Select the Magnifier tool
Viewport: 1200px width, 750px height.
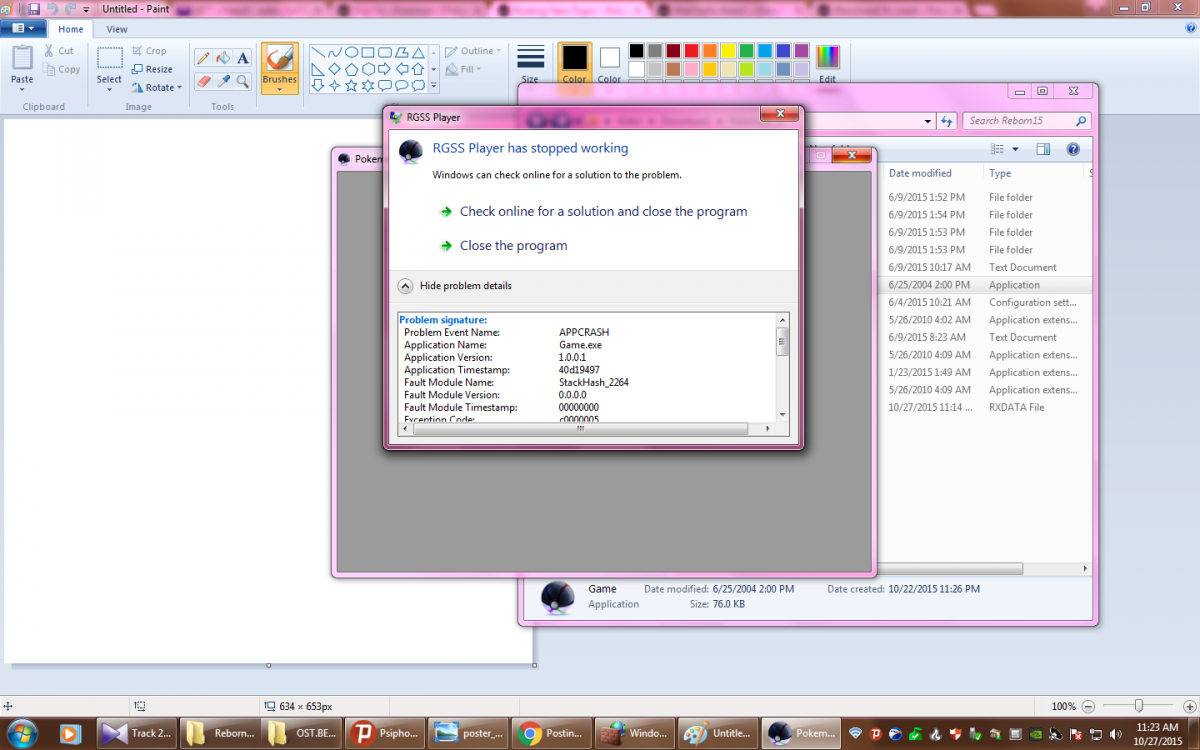(x=243, y=81)
